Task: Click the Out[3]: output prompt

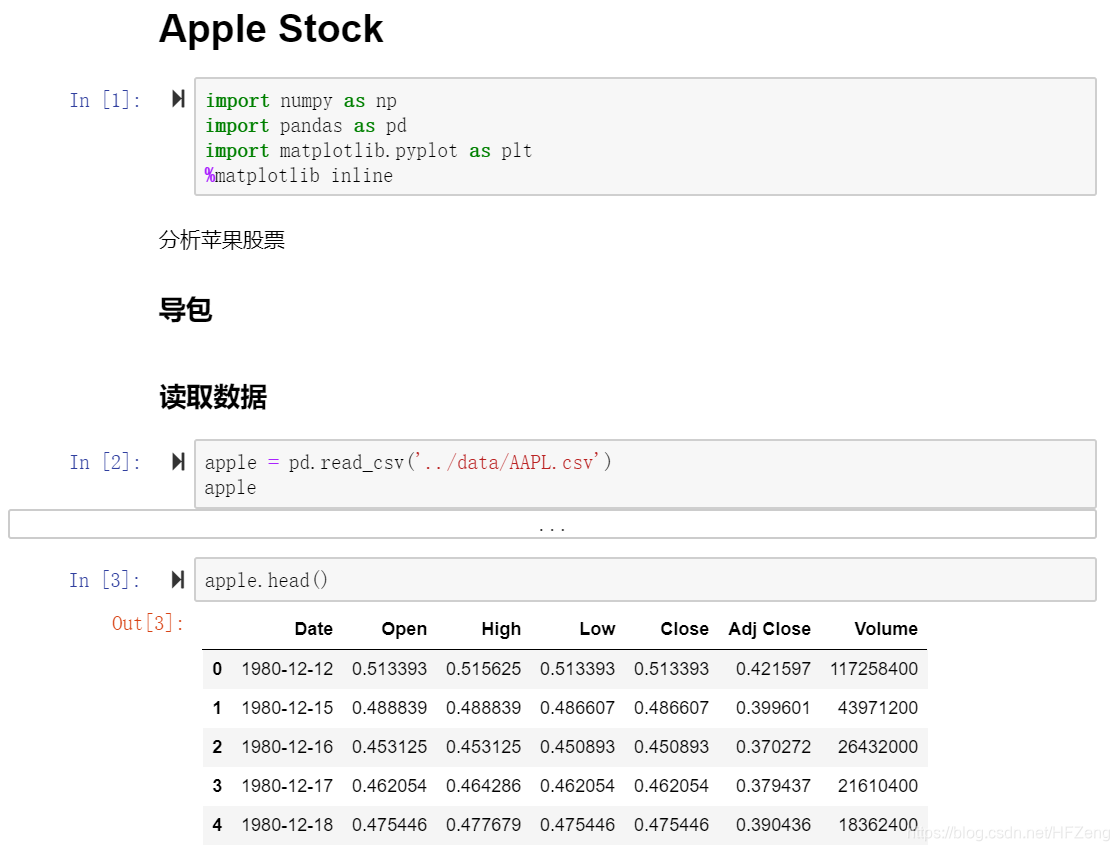Action: tap(148, 624)
